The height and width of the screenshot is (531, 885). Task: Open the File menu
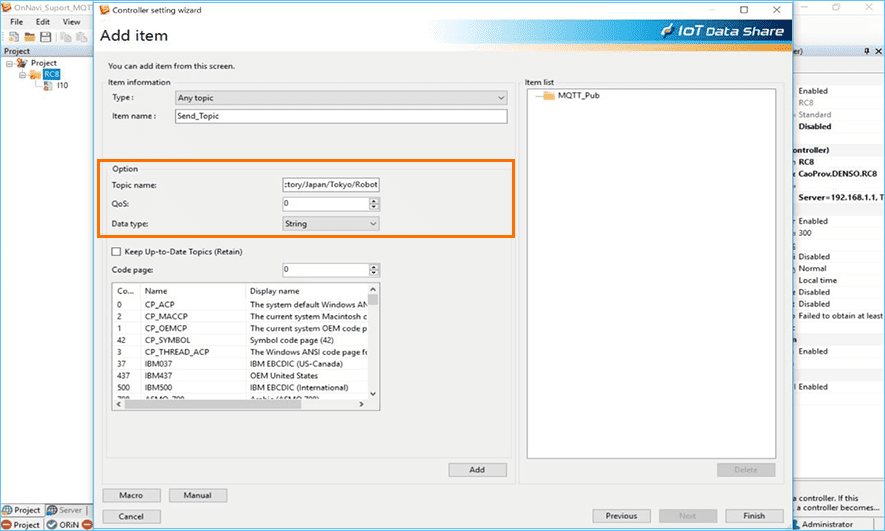(x=17, y=21)
